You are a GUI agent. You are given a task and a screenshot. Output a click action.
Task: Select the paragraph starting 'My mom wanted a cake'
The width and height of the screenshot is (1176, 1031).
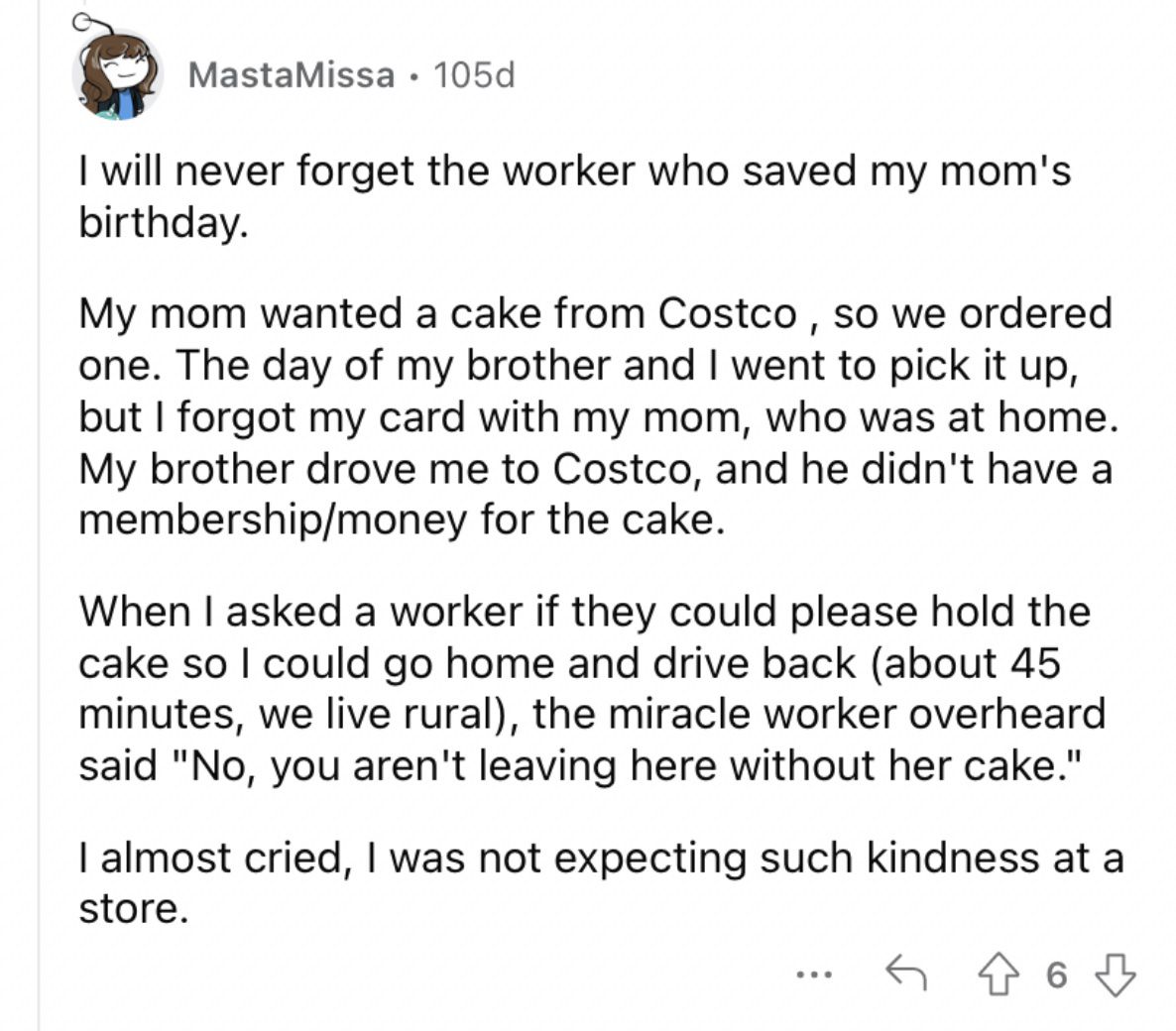click(x=599, y=416)
